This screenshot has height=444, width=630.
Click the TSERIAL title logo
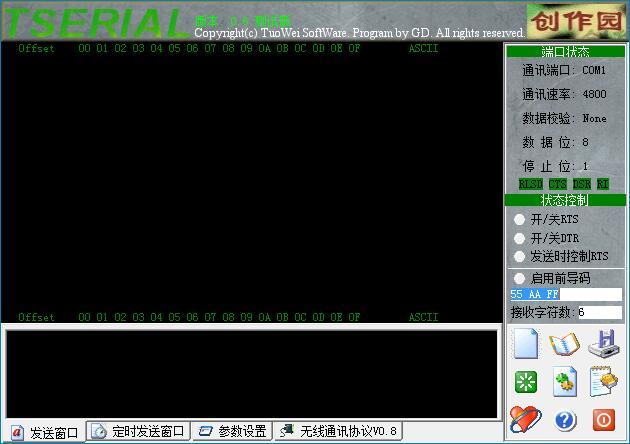tap(98, 23)
